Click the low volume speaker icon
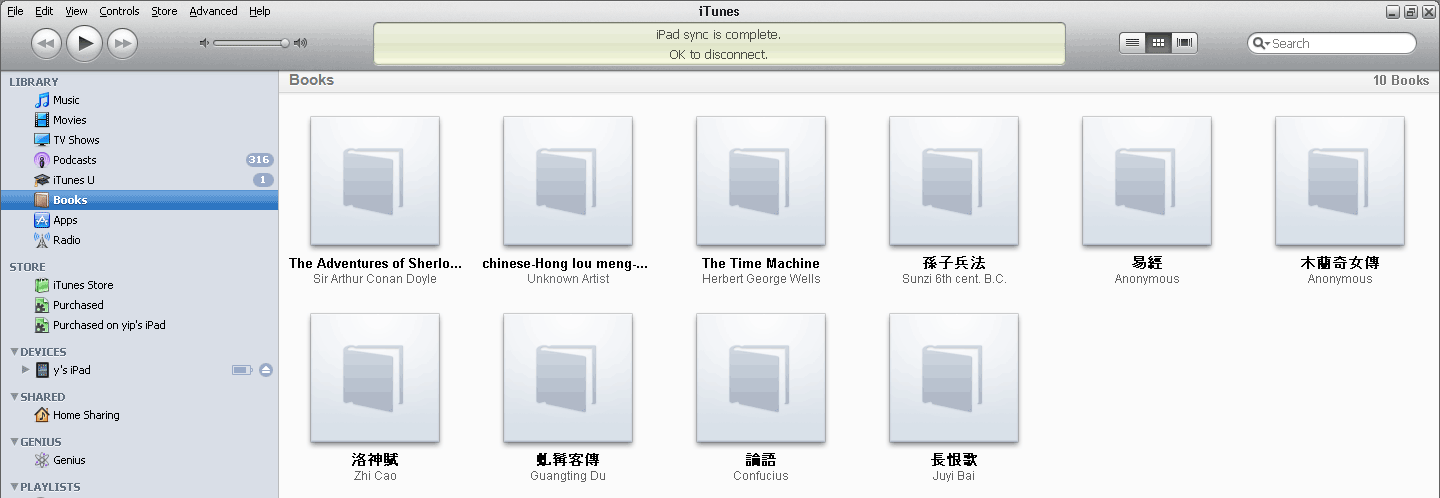 coord(204,43)
